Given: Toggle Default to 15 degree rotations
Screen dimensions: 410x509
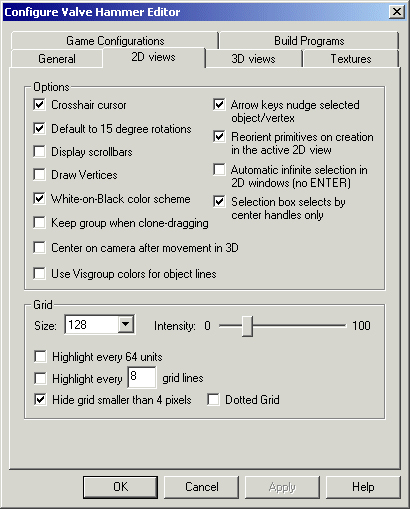Looking at the screenshot, I should click(39, 128).
